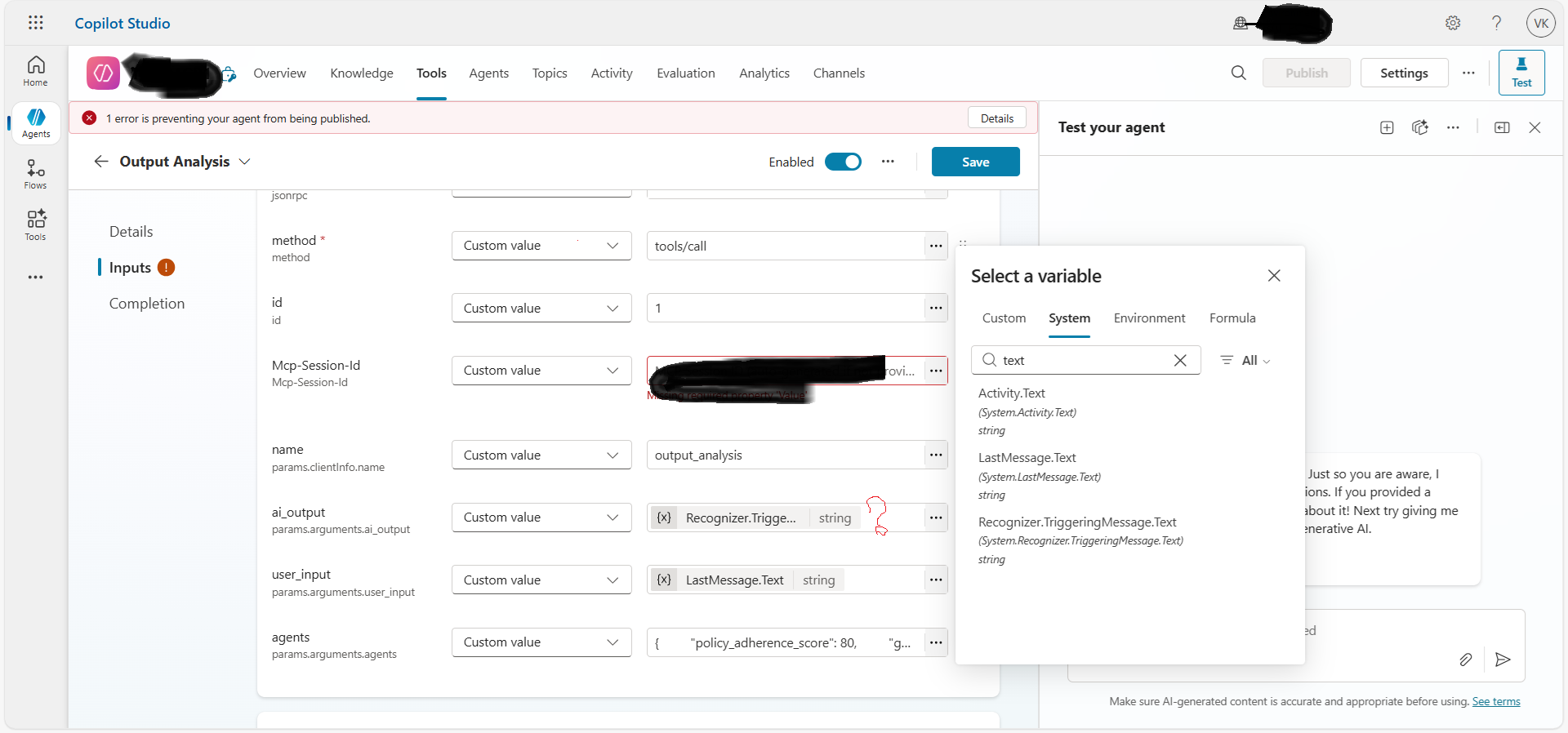View error Details button

click(996, 118)
